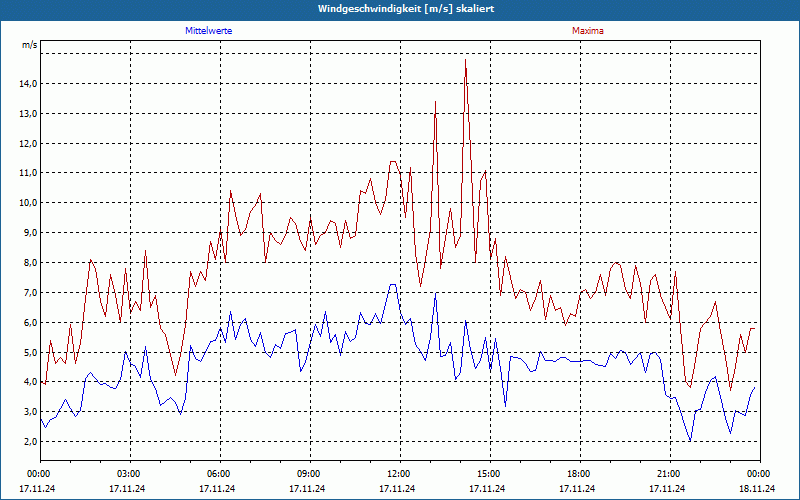Click the '09:00' time label
Image resolution: width=800 pixels, height=500 pixels.
(309, 474)
